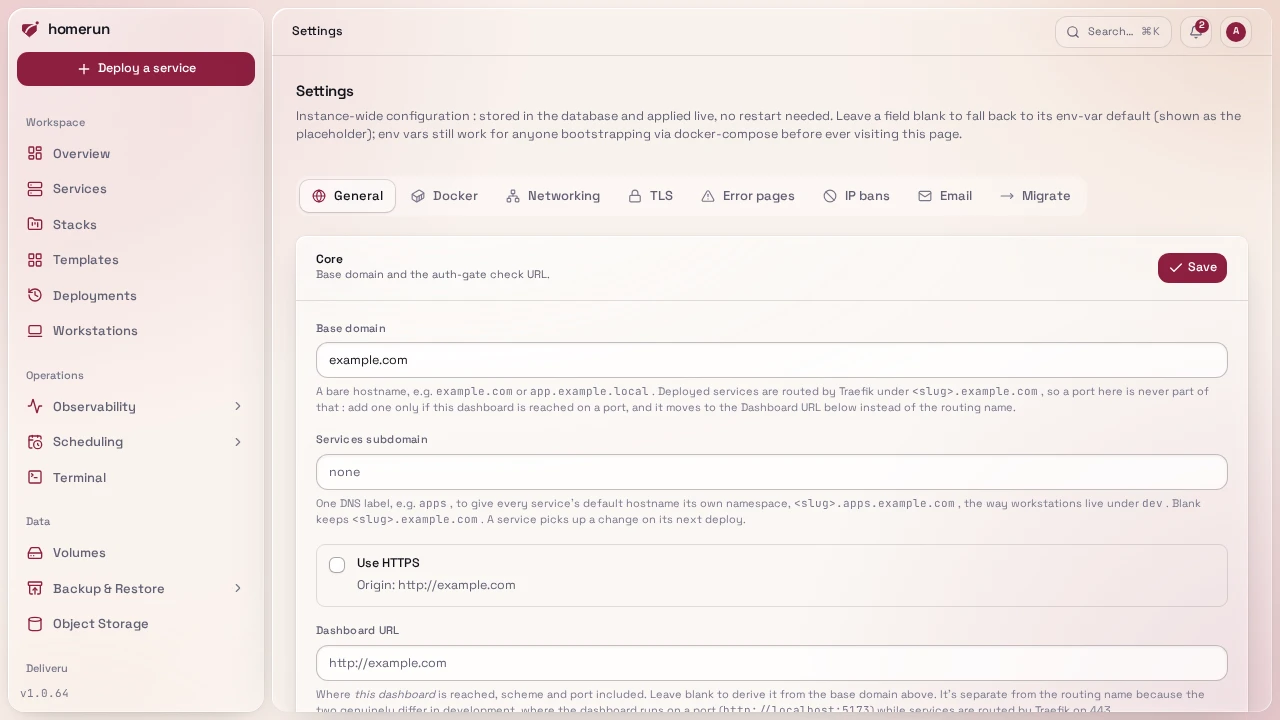
Task: Click the Services subdomain field
Action: click(x=772, y=472)
